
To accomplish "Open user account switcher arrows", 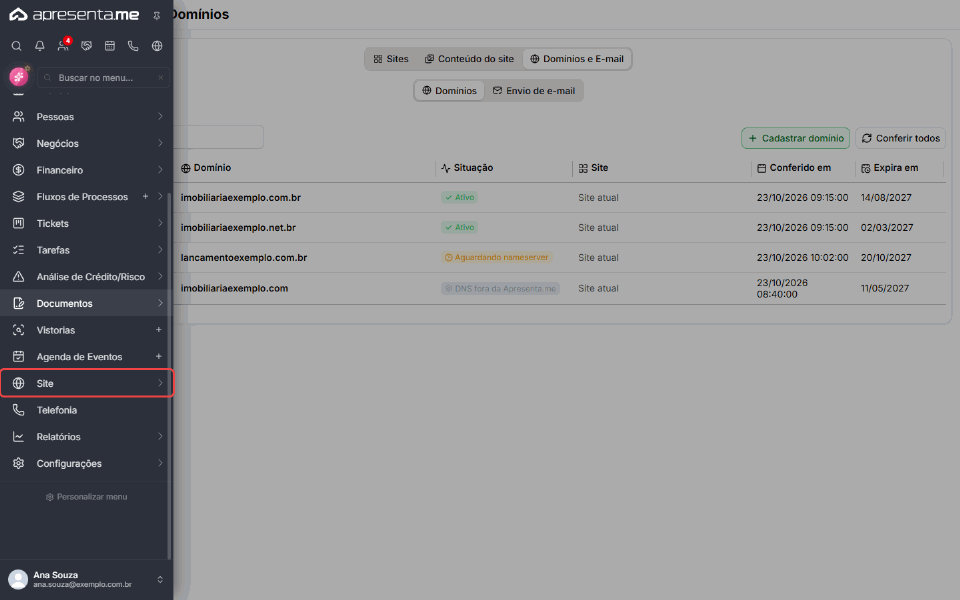I will click(160, 579).
